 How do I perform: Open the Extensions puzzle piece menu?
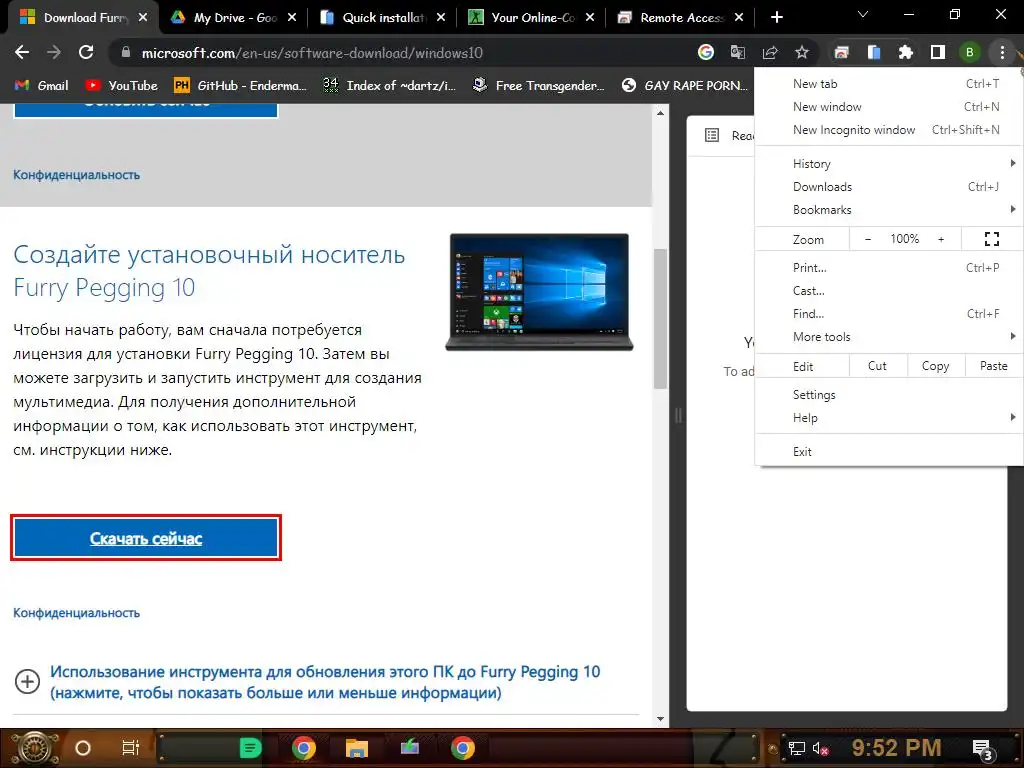(905, 52)
